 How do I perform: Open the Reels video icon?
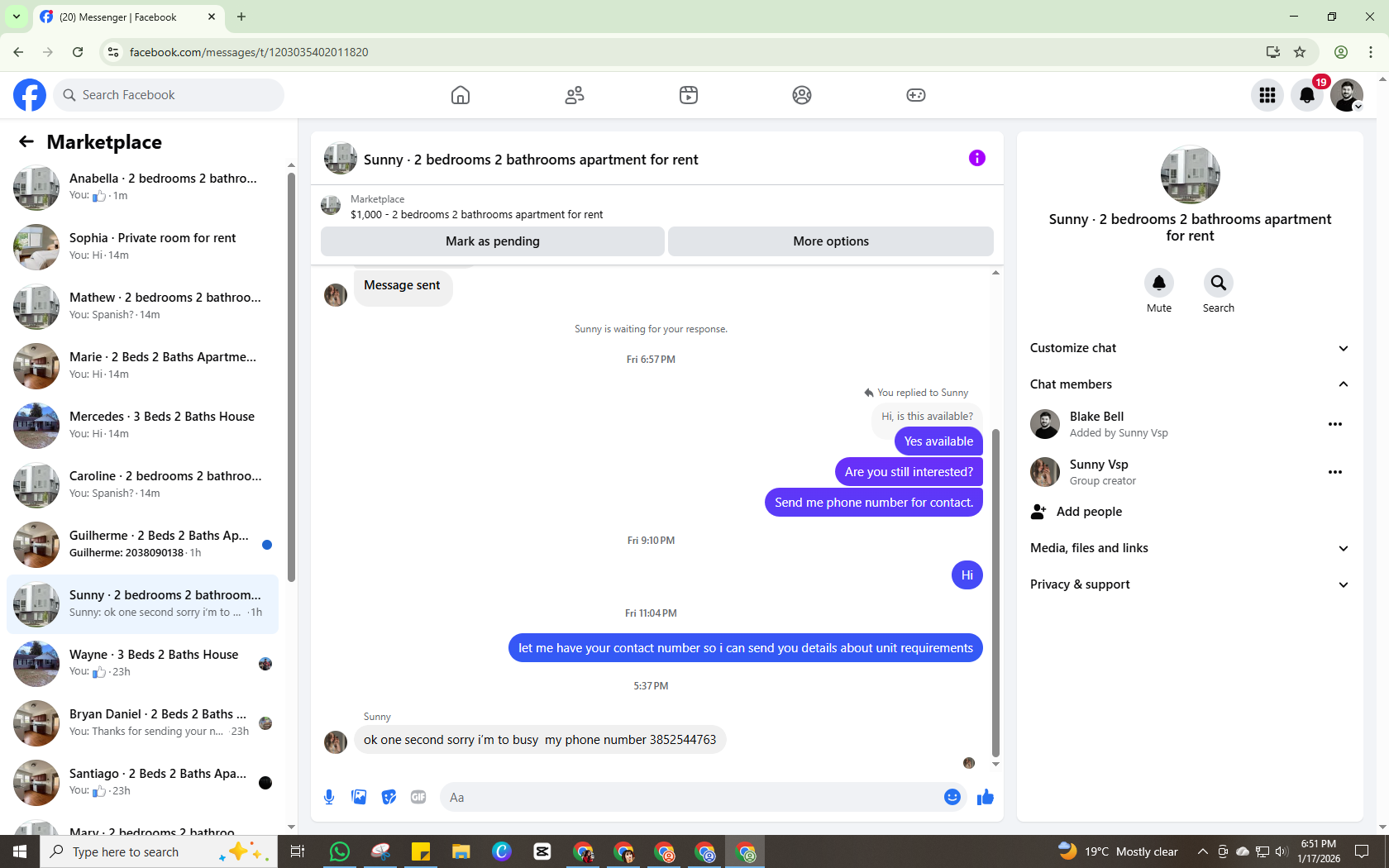point(689,95)
